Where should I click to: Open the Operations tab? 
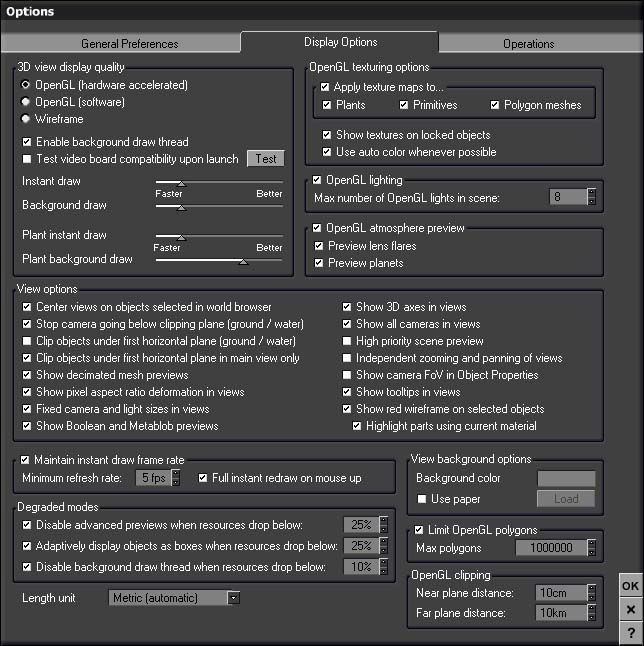529,44
